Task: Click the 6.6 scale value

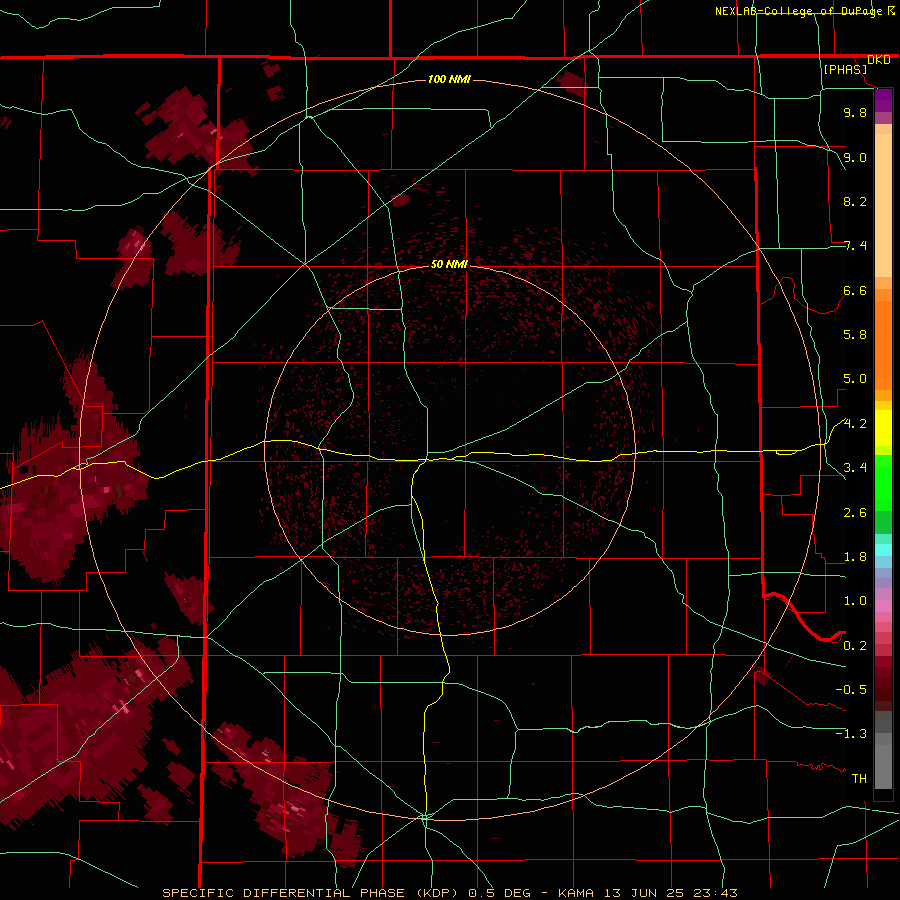Action: point(855,290)
